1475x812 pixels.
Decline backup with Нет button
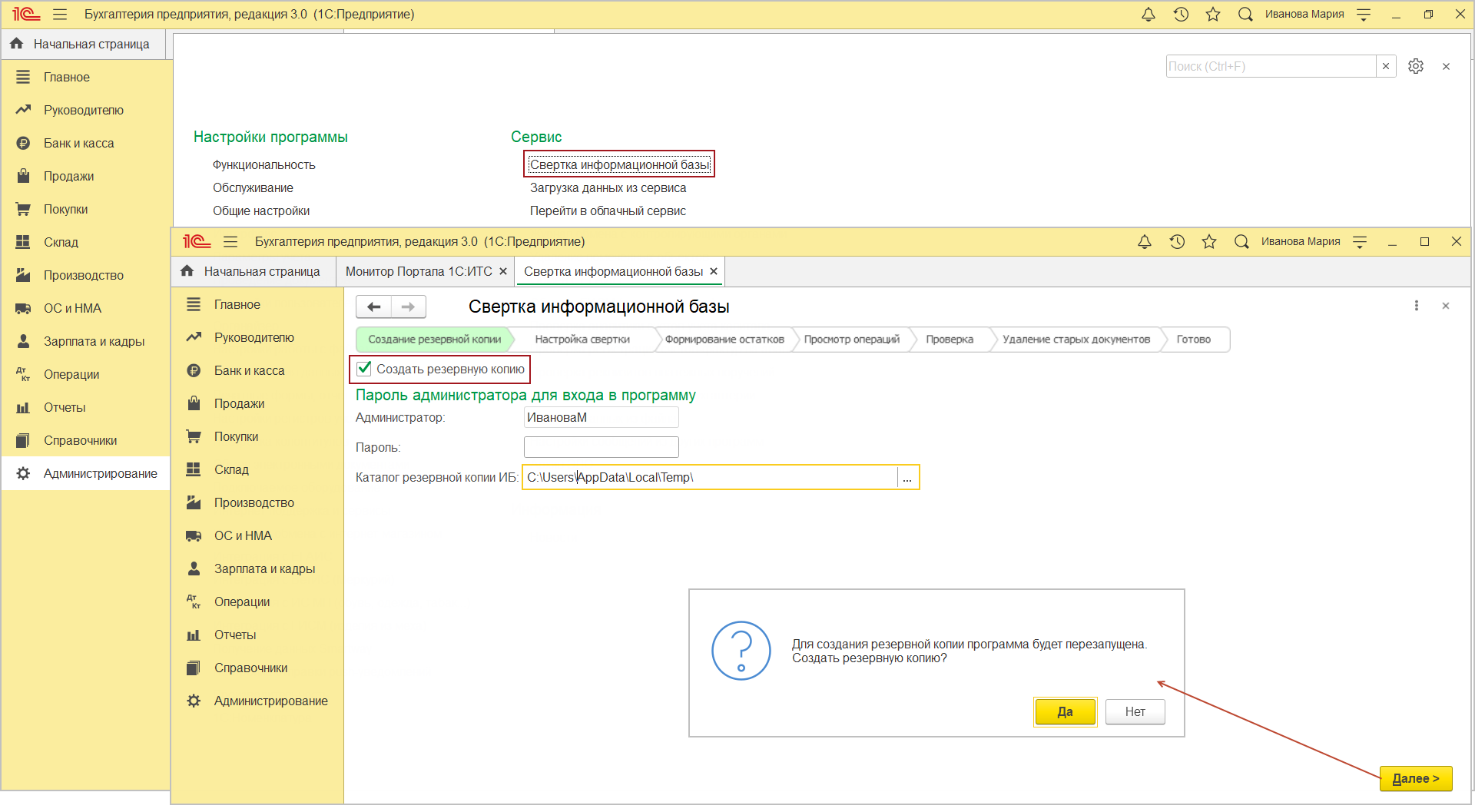(x=1135, y=712)
